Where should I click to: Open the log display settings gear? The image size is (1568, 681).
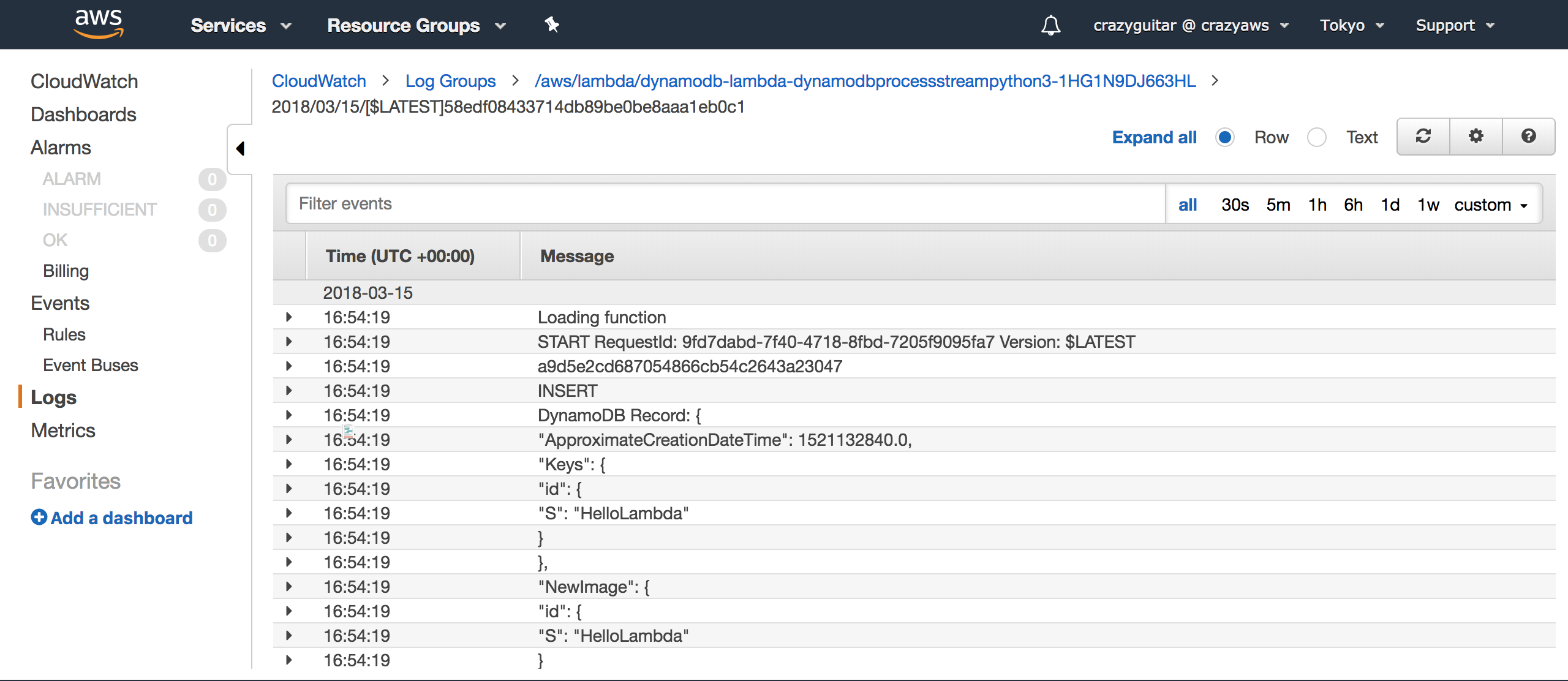tap(1476, 137)
